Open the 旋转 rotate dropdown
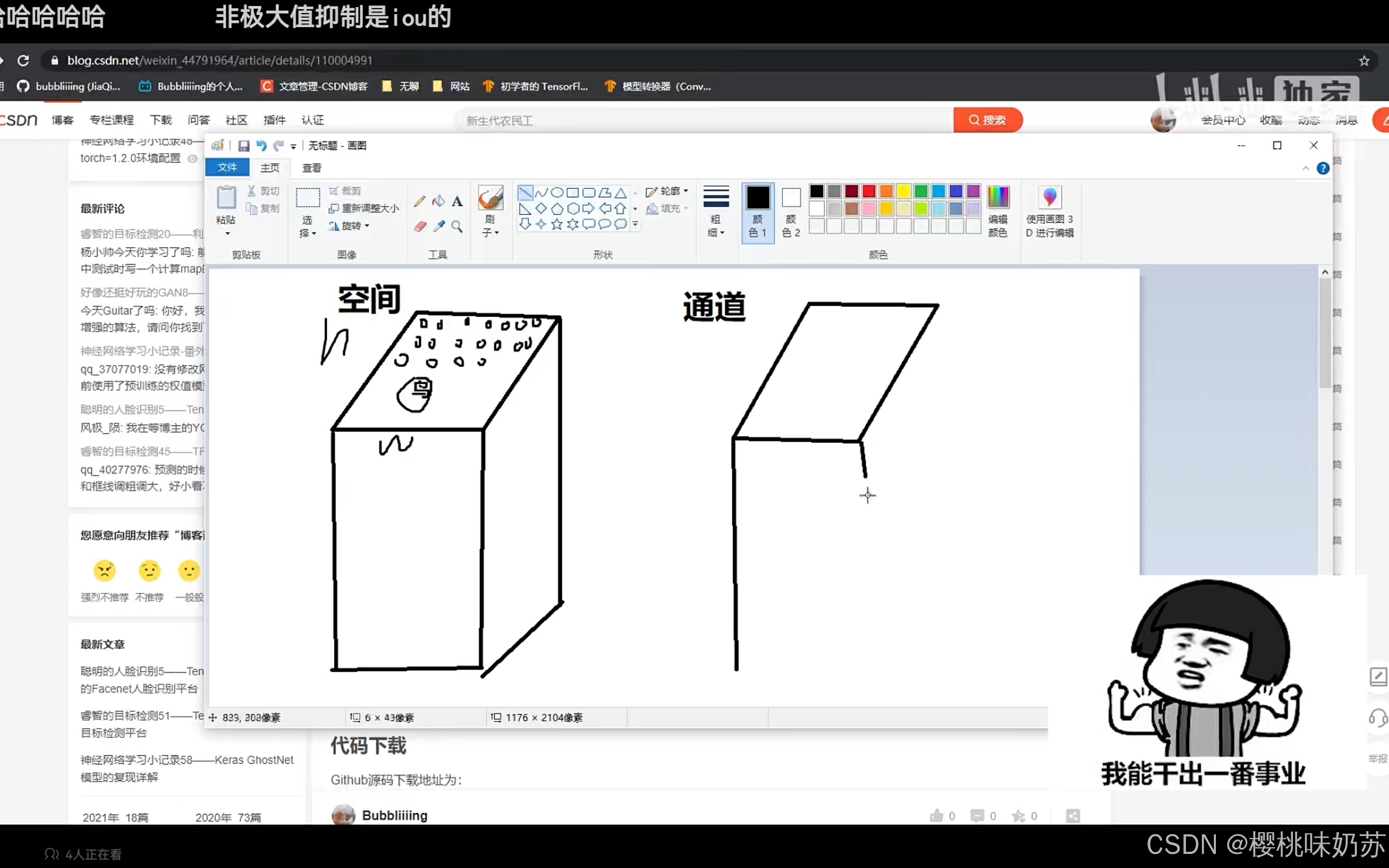 coord(351,226)
